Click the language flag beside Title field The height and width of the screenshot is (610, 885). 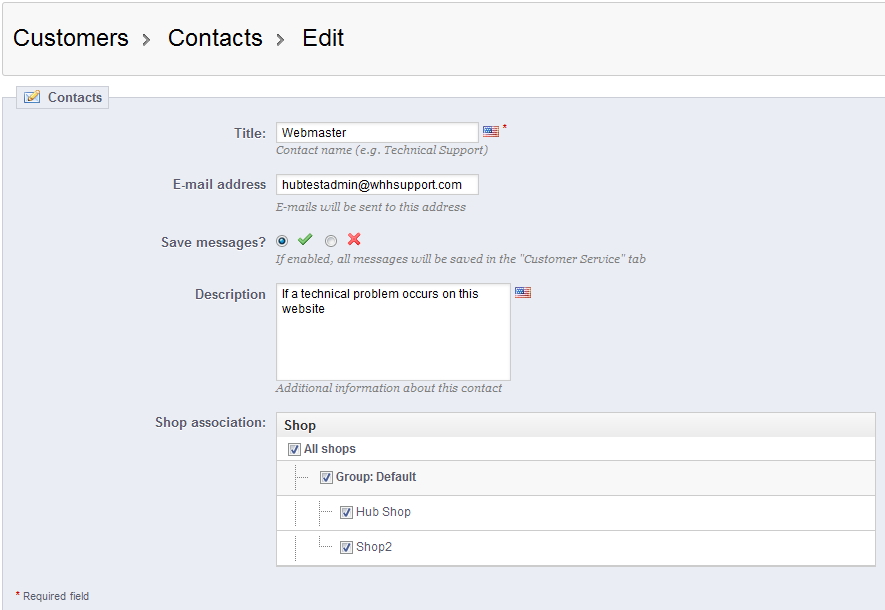491,131
